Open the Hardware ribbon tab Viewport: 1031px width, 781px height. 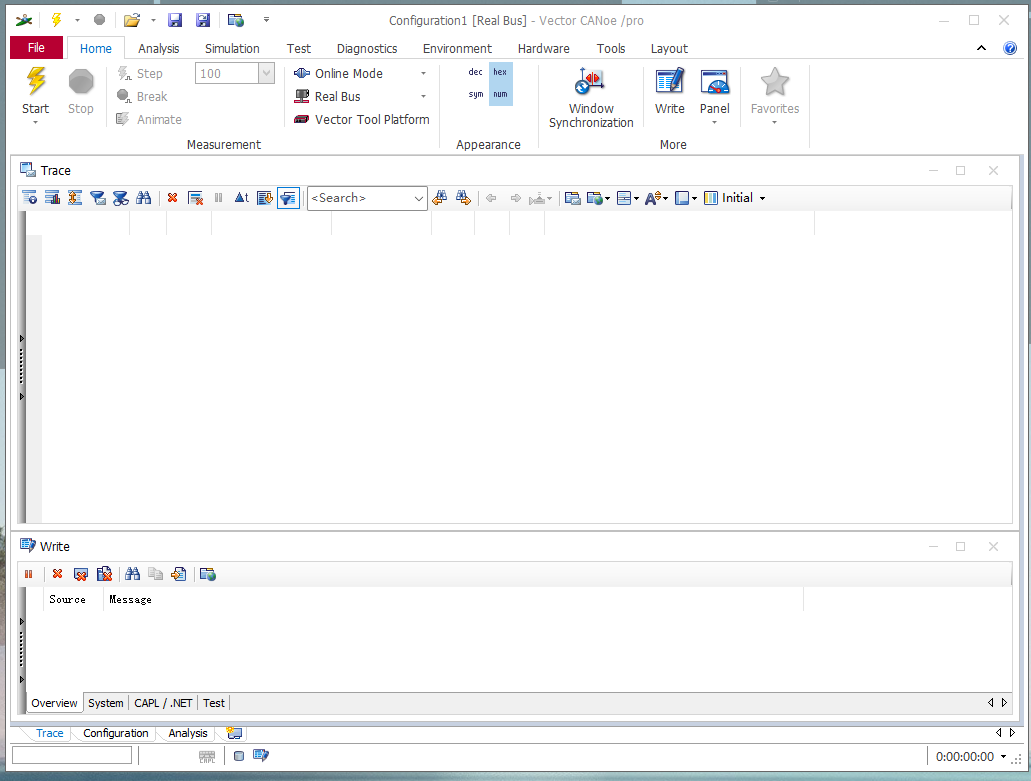tap(544, 49)
